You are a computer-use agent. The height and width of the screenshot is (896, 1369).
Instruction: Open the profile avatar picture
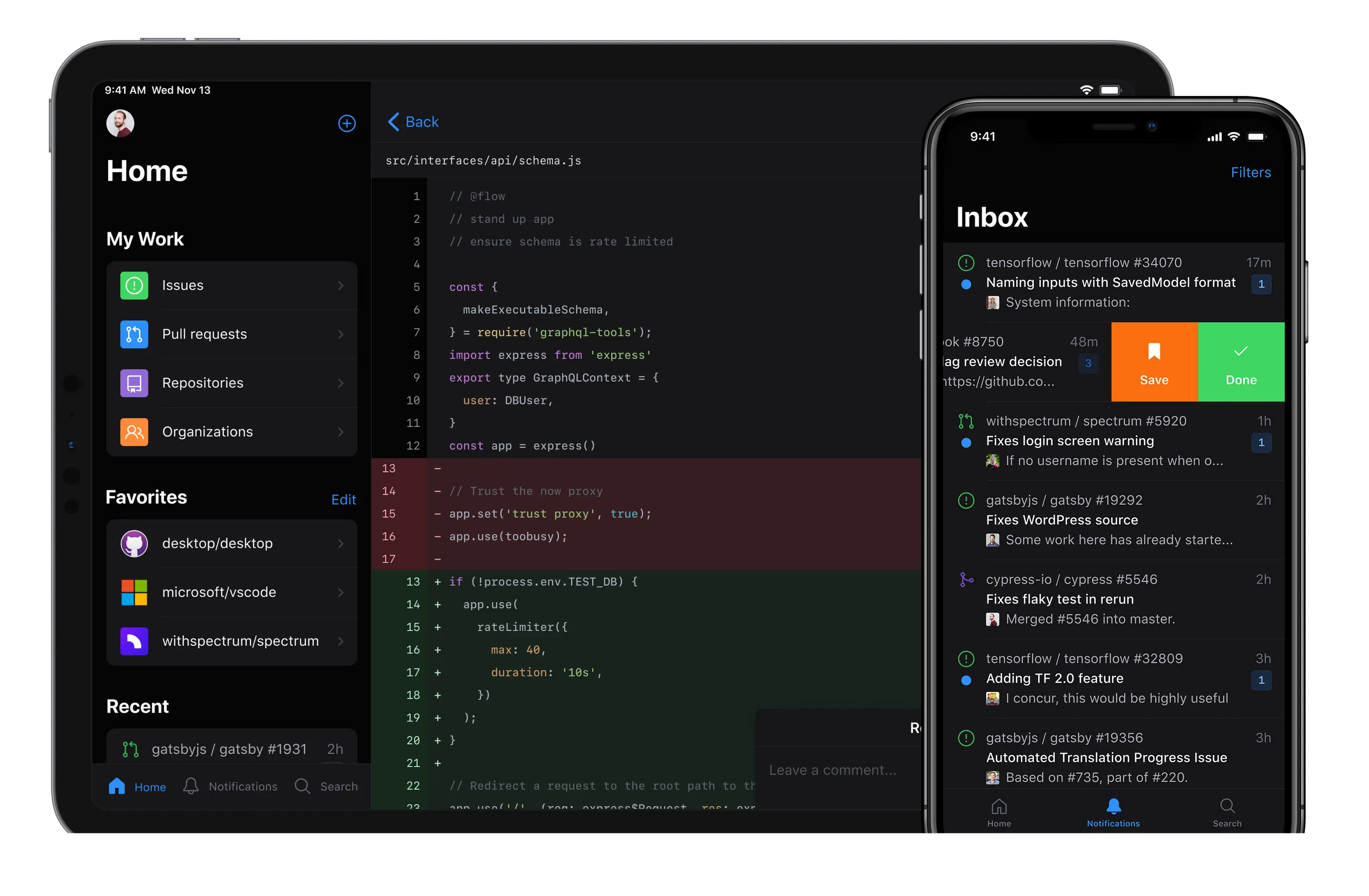point(120,123)
